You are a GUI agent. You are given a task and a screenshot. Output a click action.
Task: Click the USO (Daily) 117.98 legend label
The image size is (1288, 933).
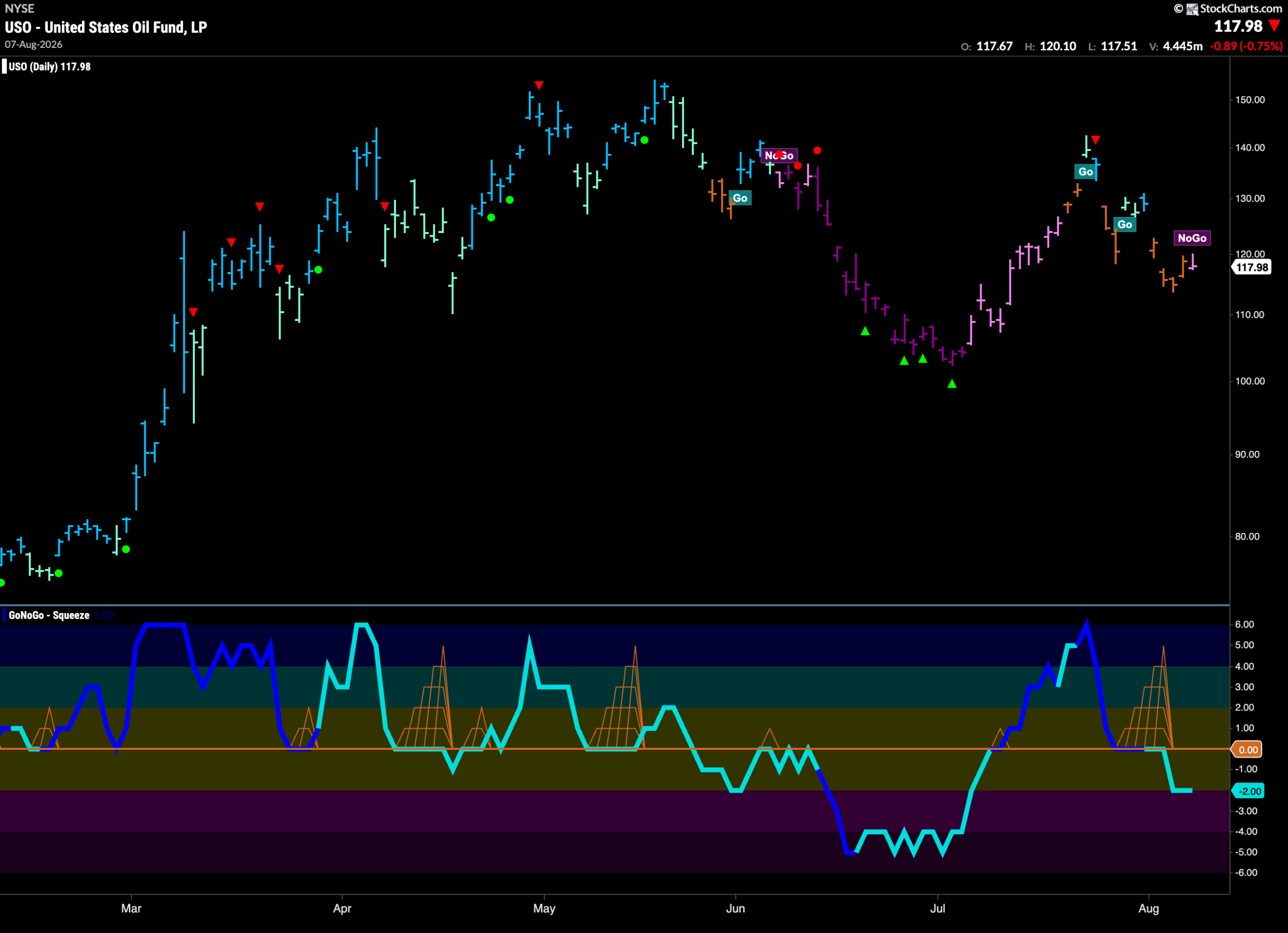[x=49, y=66]
